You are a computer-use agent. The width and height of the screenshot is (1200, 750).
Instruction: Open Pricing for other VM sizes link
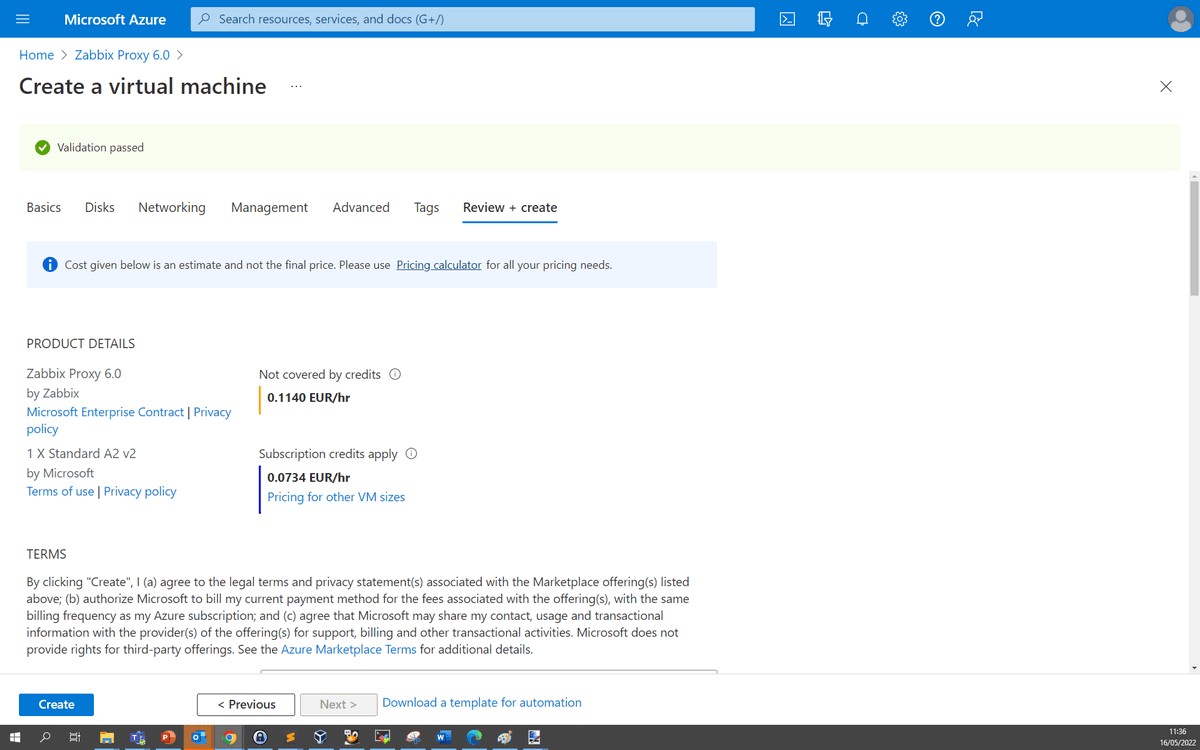[336, 497]
